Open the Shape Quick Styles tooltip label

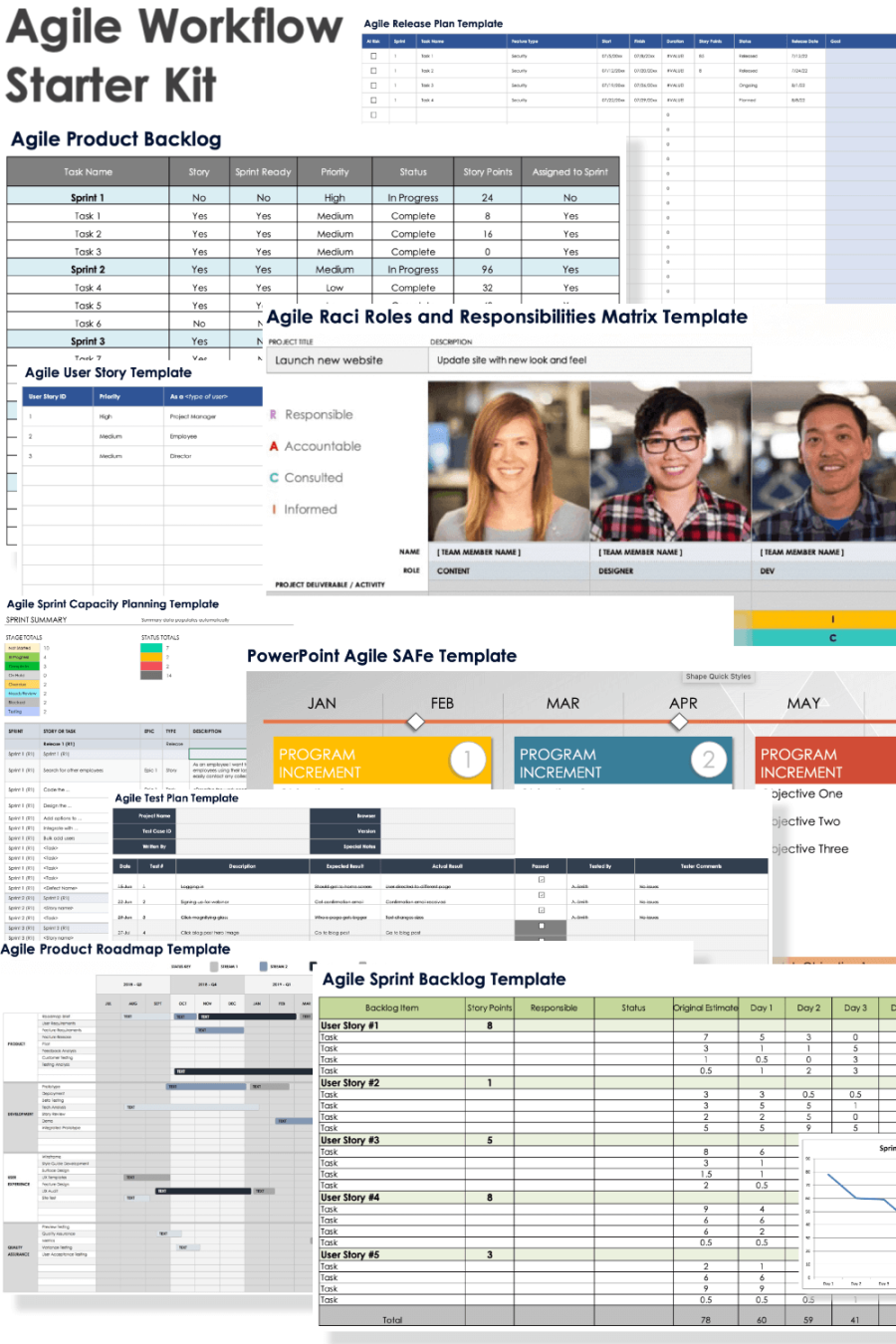click(718, 677)
